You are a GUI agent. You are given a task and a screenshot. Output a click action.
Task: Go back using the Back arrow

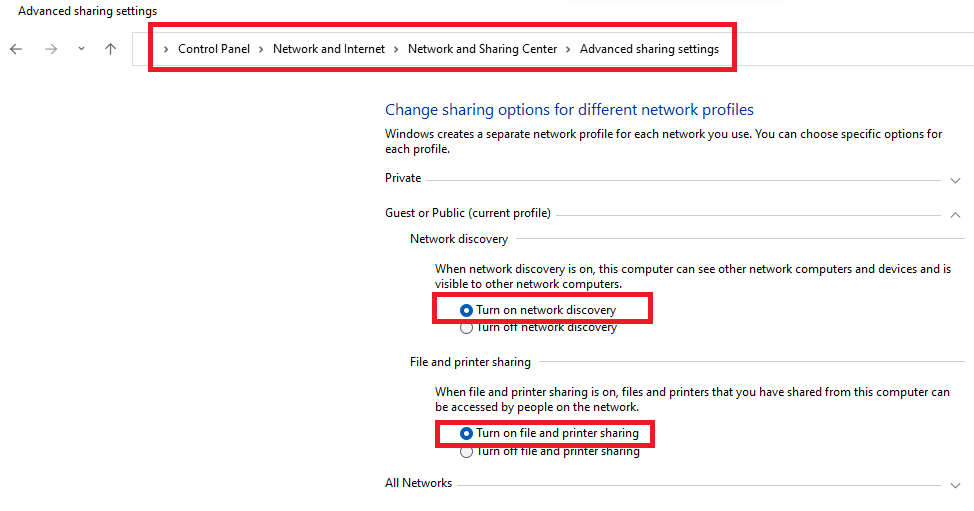(x=16, y=49)
